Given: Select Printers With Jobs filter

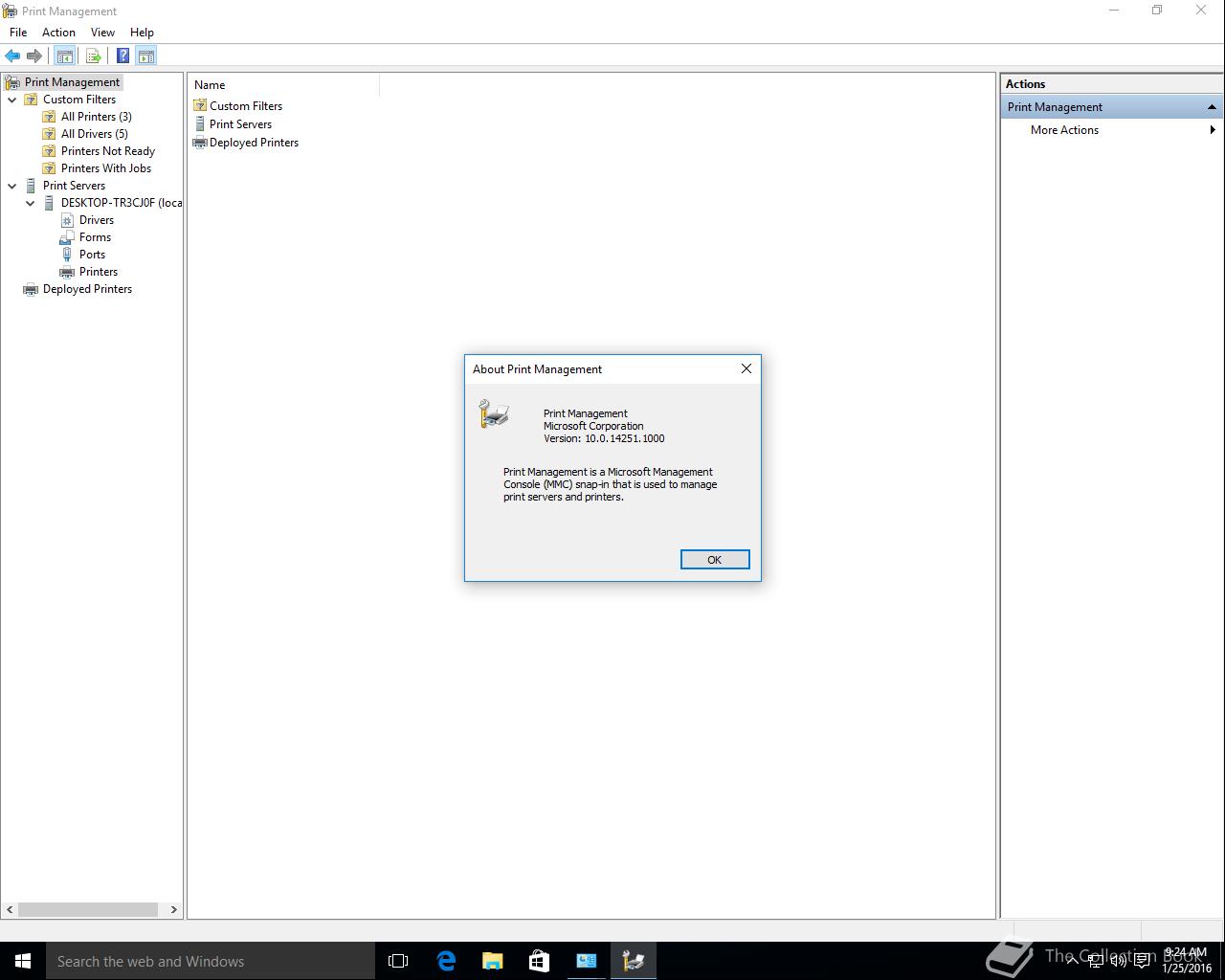Looking at the screenshot, I should coord(105,168).
